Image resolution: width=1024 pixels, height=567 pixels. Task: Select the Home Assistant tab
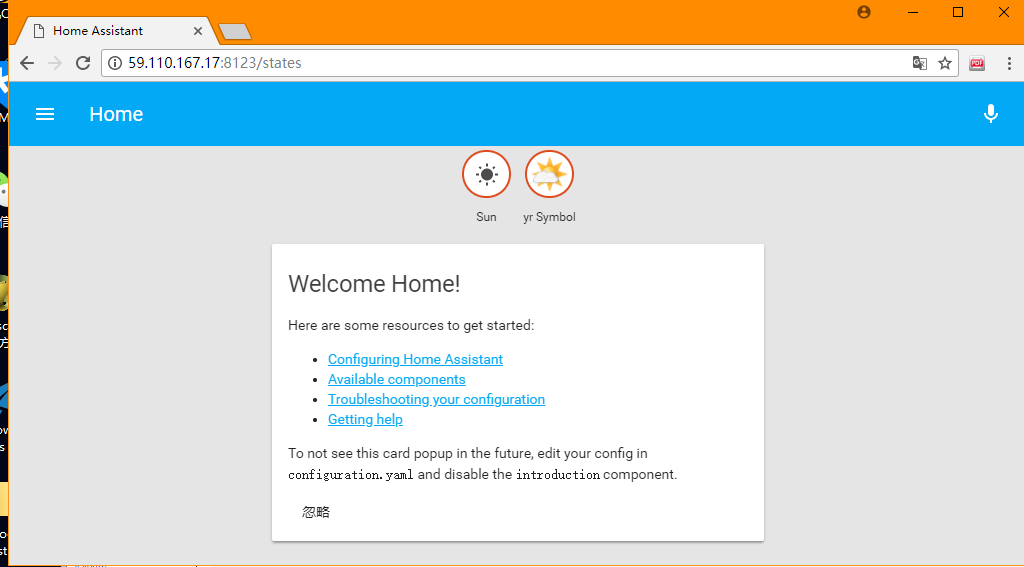[118, 31]
